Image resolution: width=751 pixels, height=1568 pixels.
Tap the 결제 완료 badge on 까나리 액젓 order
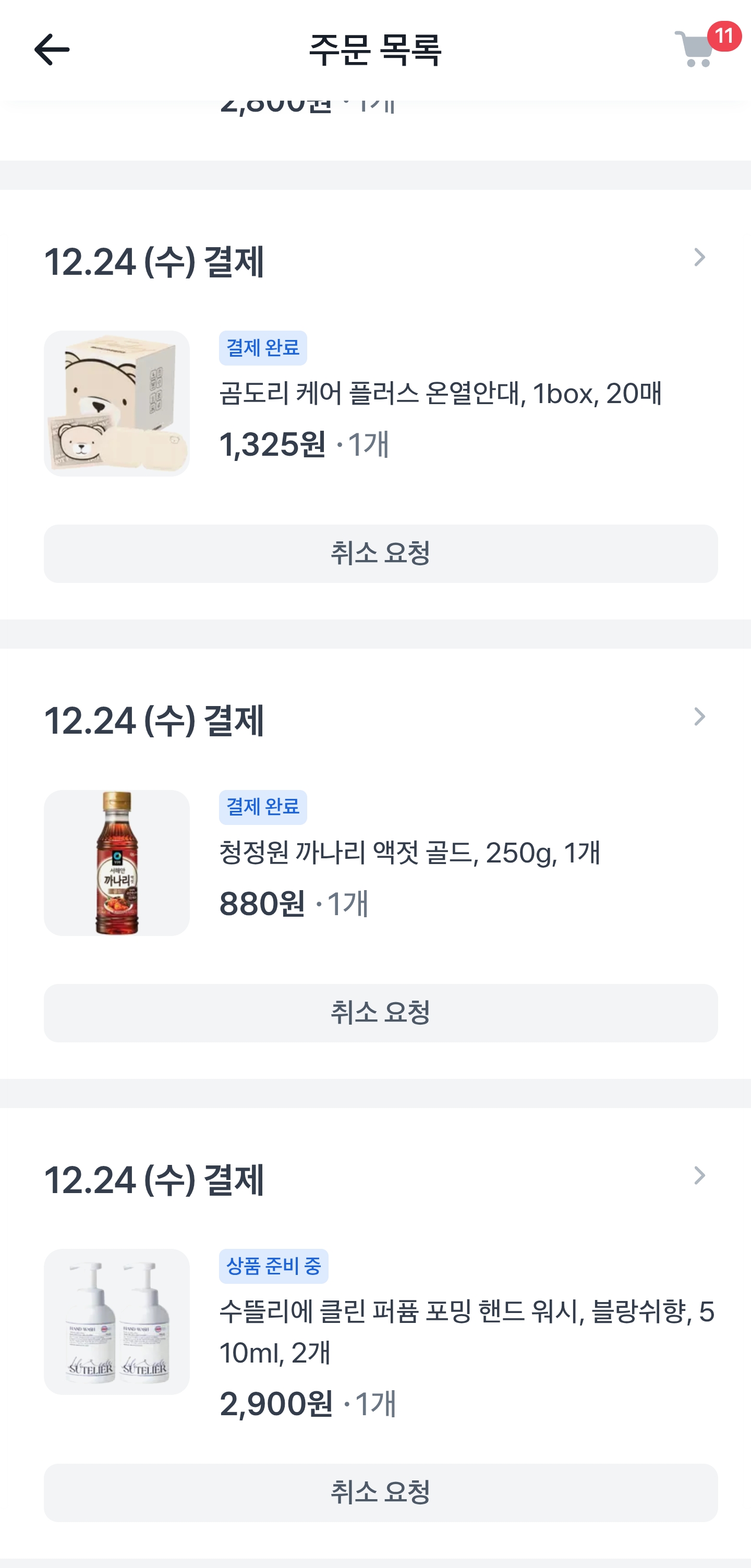(x=263, y=807)
